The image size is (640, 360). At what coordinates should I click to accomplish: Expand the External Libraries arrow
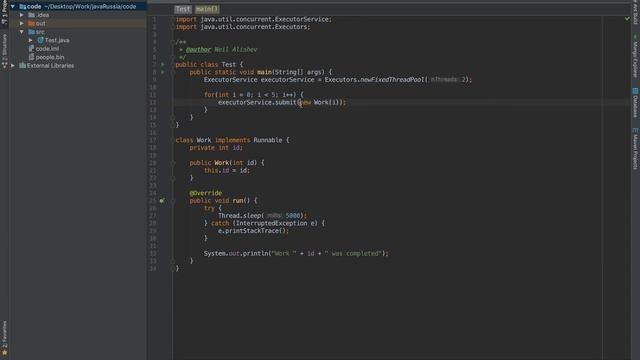(x=13, y=66)
